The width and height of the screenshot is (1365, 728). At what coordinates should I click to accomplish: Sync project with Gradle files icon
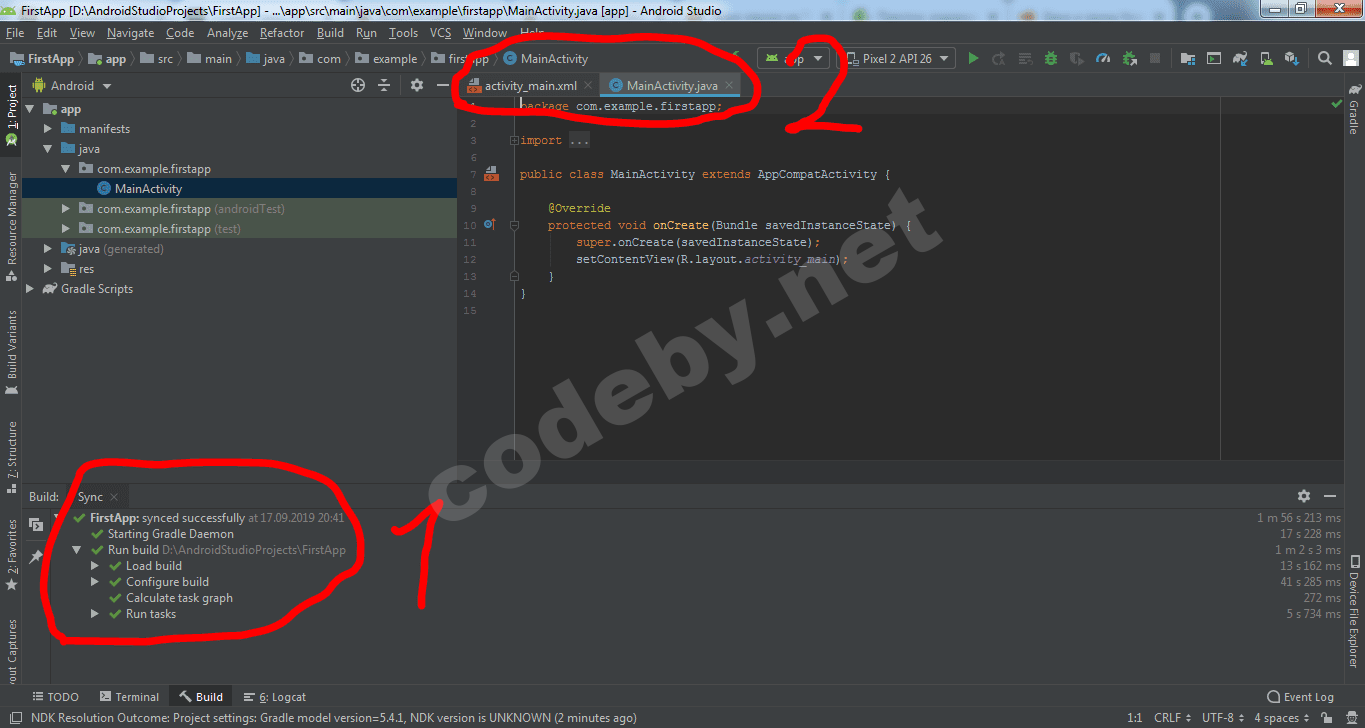pos(1239,59)
